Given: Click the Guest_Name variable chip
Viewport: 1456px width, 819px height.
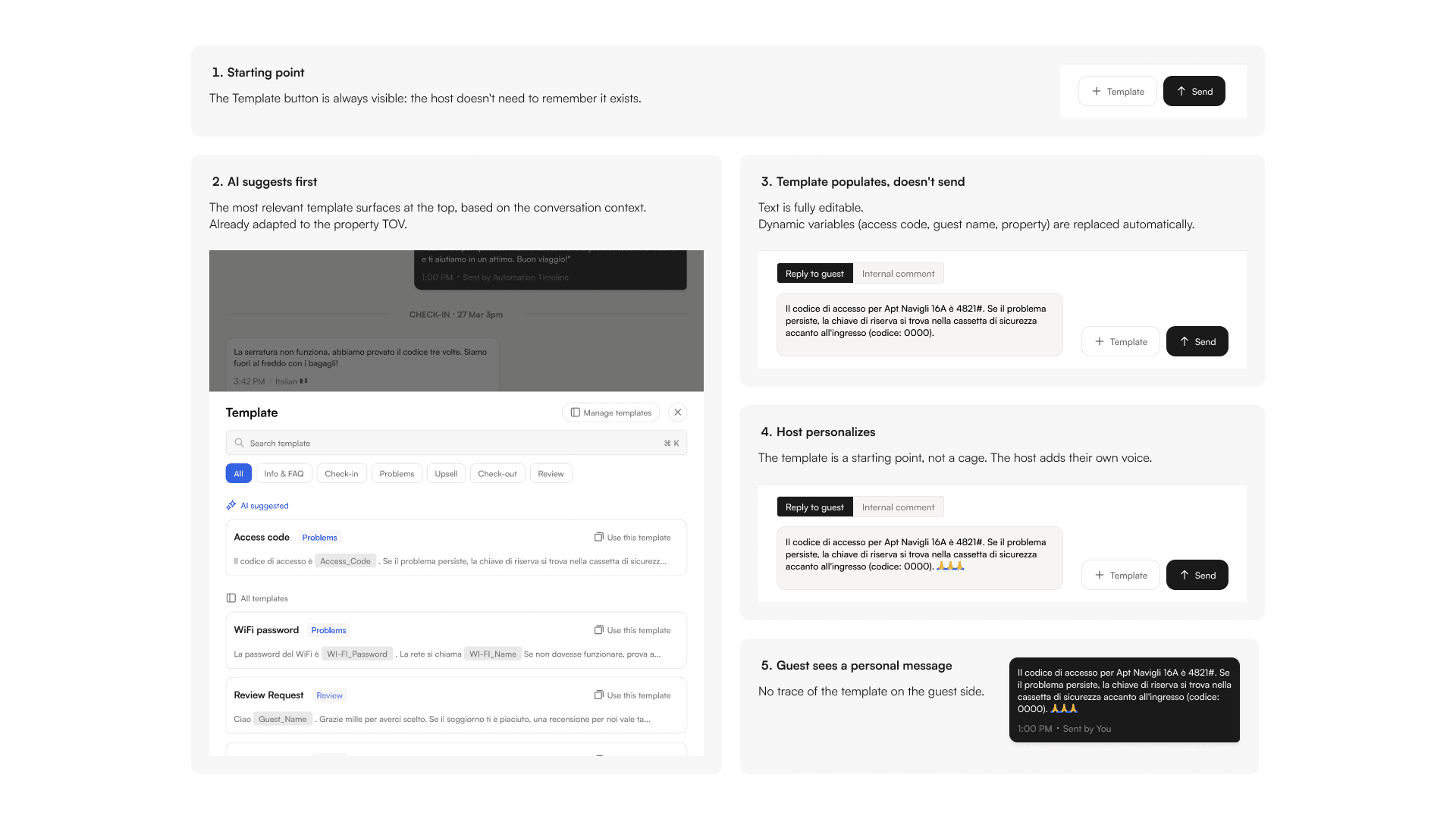Looking at the screenshot, I should 283,719.
